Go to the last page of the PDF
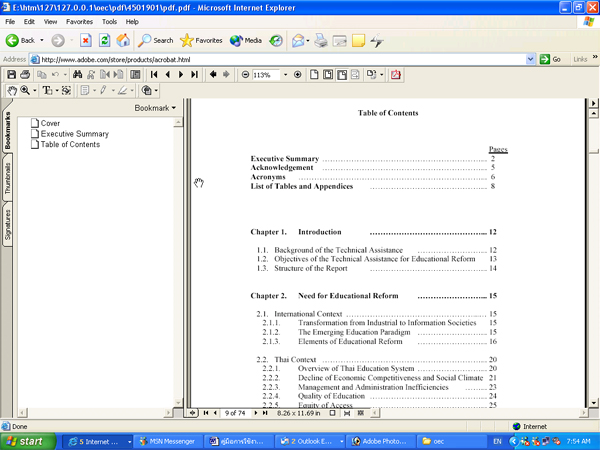The width and height of the screenshot is (600, 450). 193,75
